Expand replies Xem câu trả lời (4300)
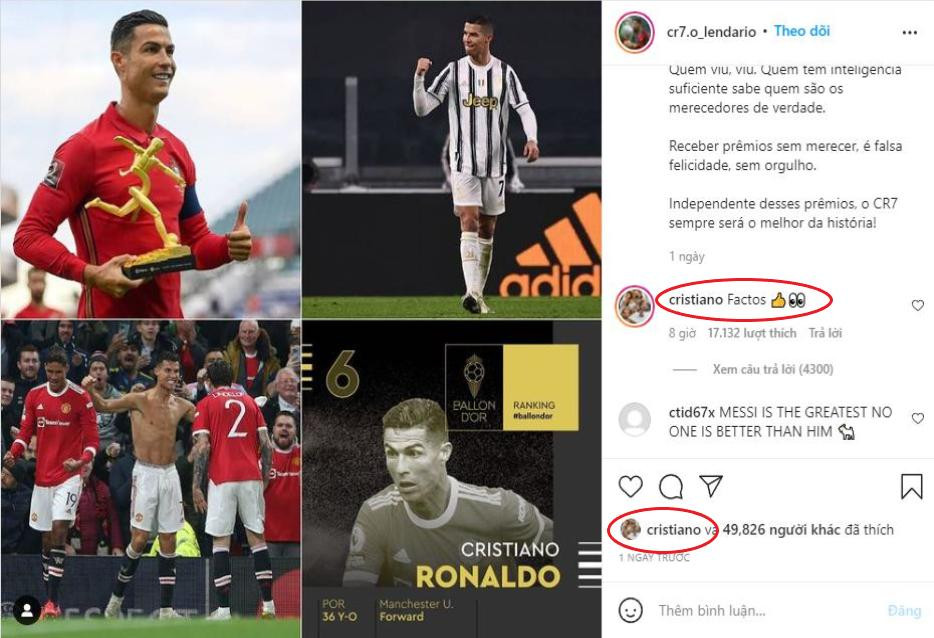Viewport: 934px width, 638px height. click(773, 369)
